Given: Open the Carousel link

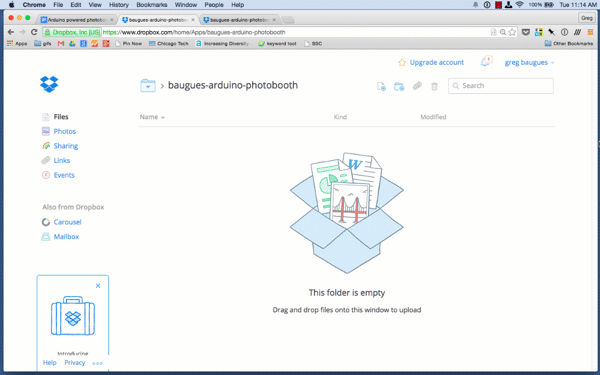Looking at the screenshot, I should (67, 222).
